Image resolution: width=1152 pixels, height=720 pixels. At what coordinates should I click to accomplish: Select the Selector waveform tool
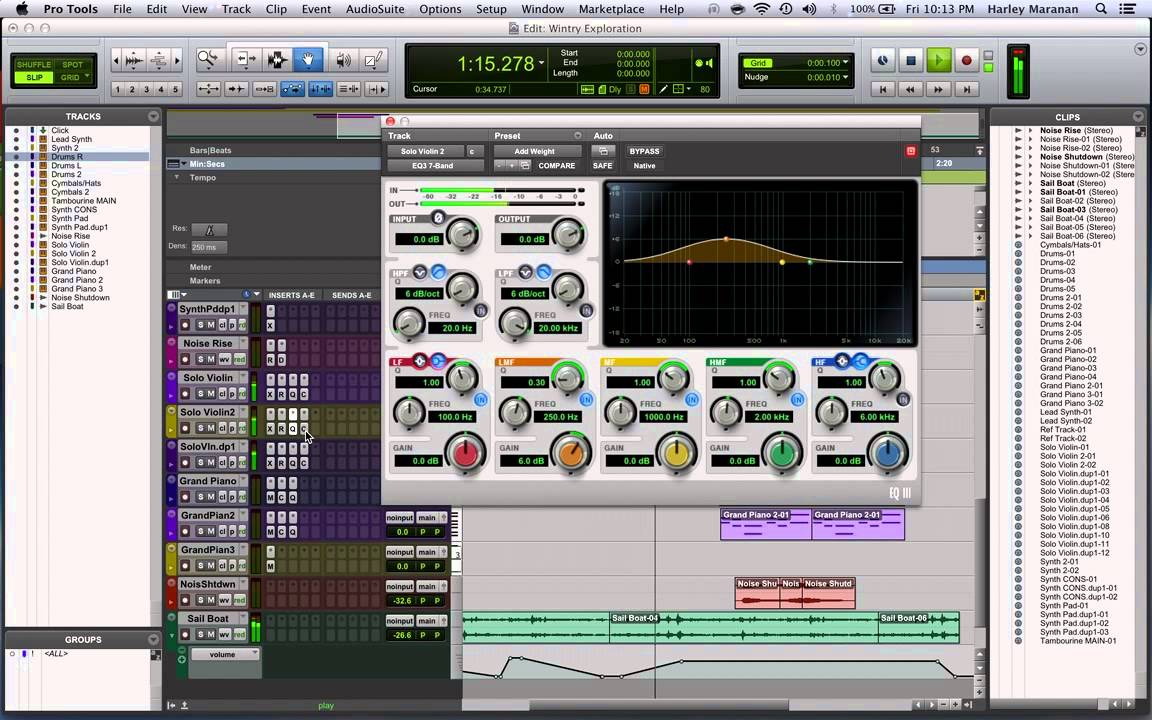click(278, 60)
